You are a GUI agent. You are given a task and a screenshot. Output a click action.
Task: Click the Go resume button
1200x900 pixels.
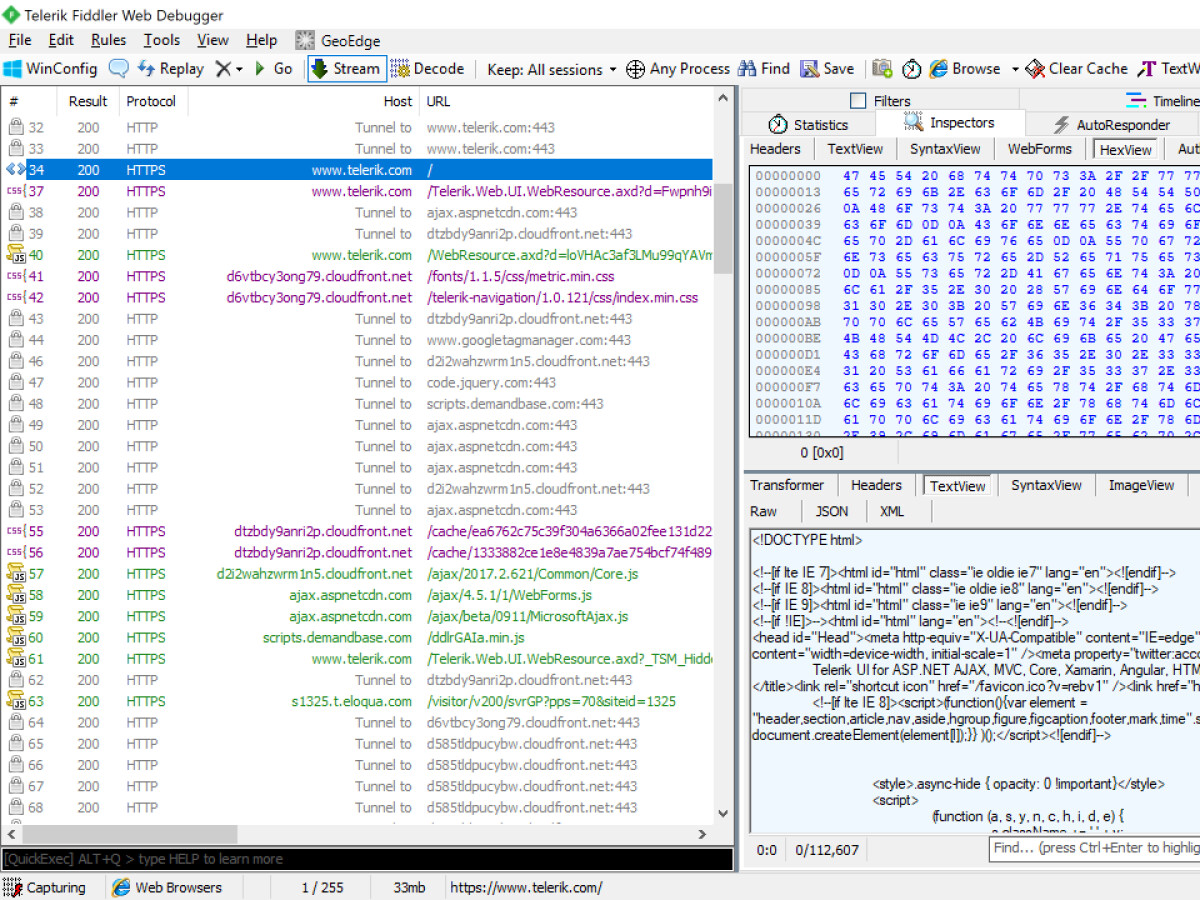coord(273,69)
